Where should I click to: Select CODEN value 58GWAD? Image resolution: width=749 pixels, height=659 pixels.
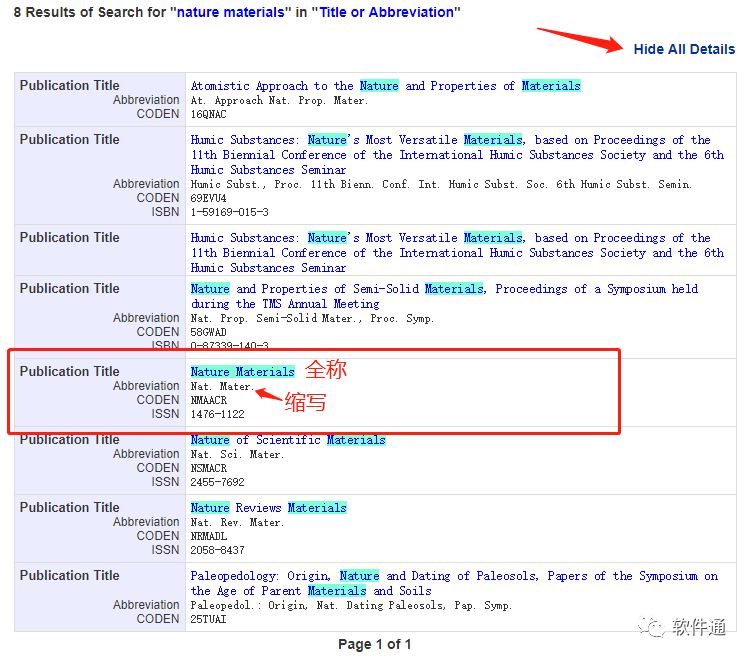point(209,332)
